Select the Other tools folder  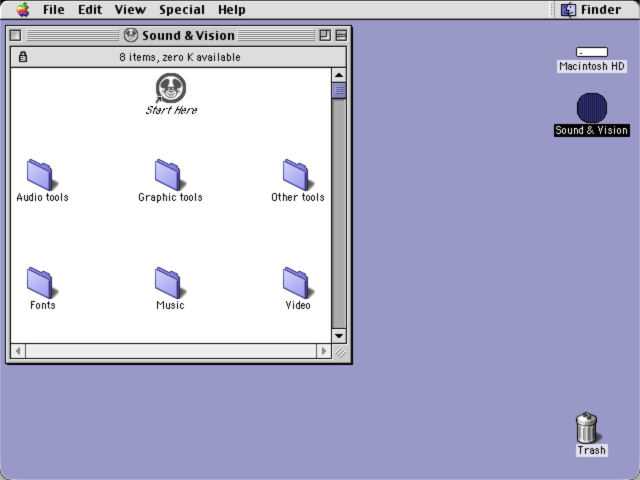(x=298, y=175)
